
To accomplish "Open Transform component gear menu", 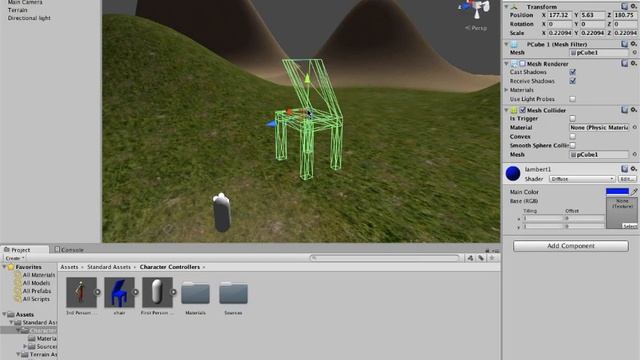I will (633, 6).
